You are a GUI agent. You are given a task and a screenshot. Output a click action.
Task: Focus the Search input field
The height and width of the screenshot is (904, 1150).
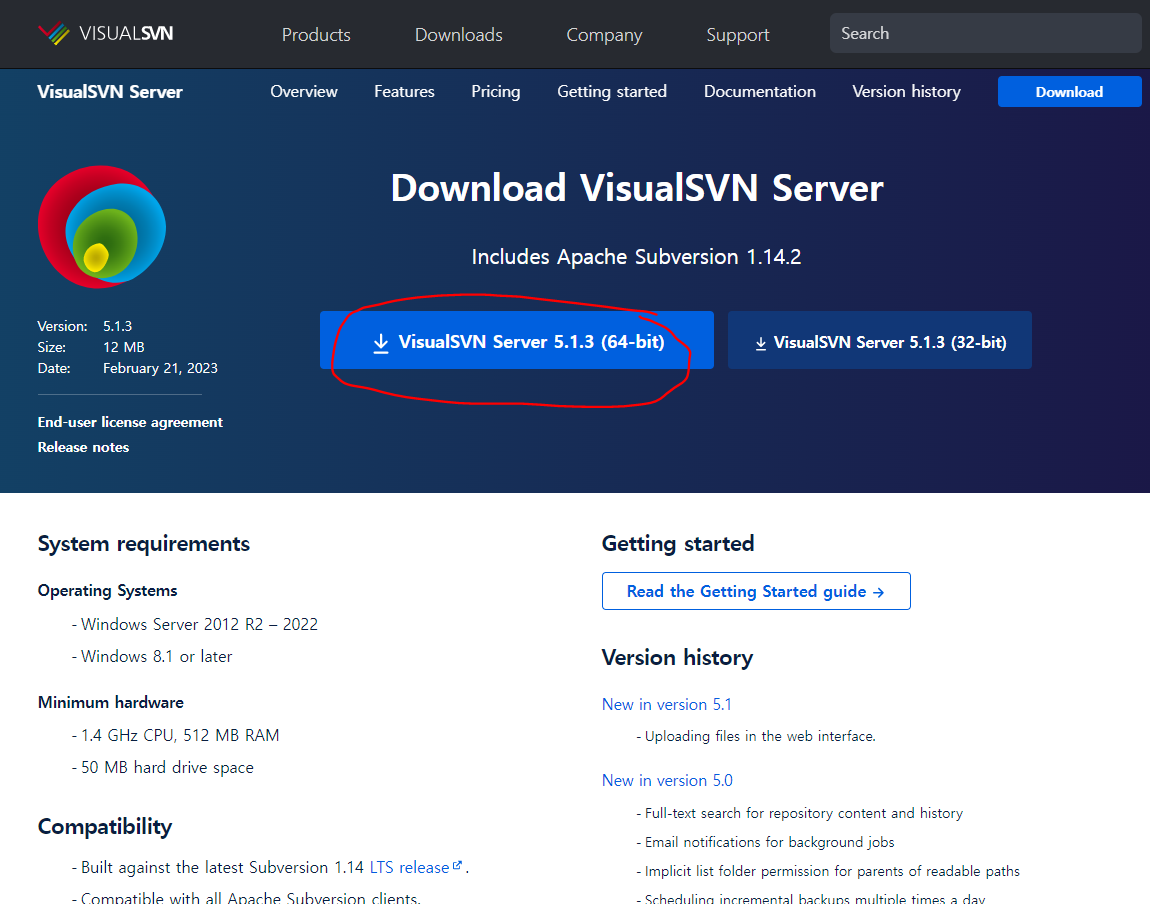[x=985, y=33]
